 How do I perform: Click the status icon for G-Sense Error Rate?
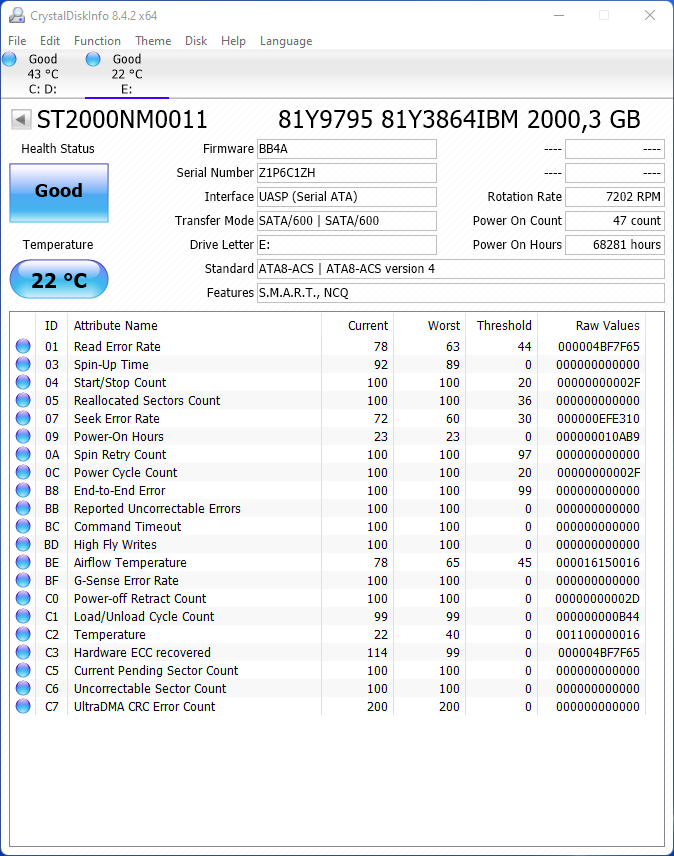[x=23, y=580]
